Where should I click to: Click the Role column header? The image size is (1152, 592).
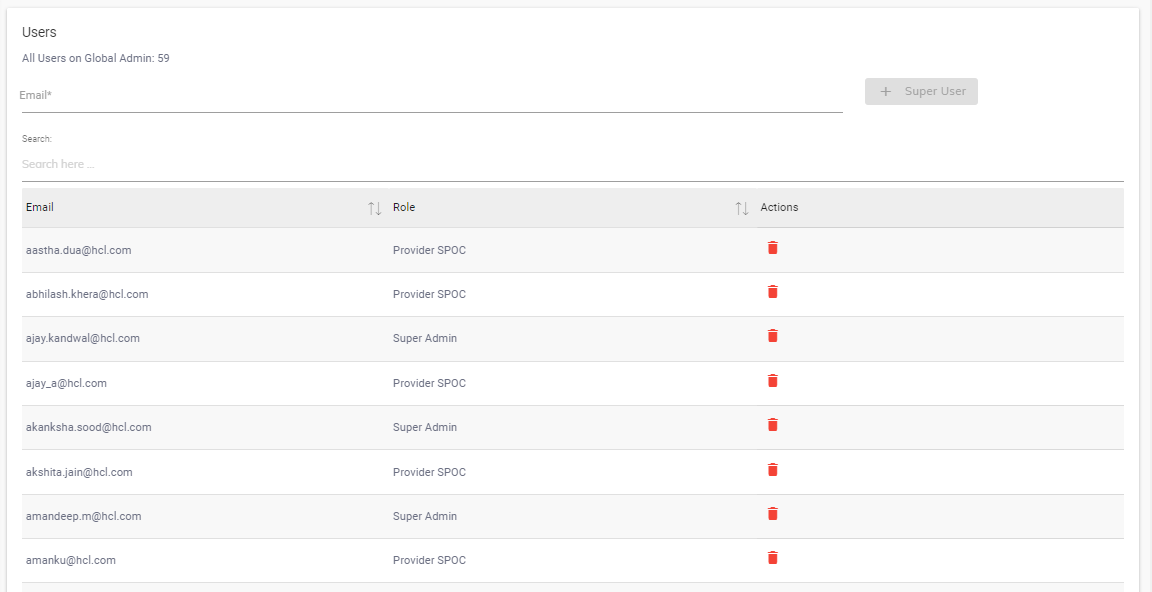[x=404, y=207]
